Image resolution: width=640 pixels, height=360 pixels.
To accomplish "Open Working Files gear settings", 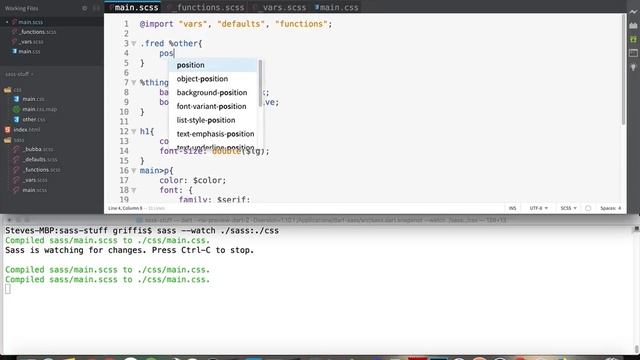I will (84, 8).
